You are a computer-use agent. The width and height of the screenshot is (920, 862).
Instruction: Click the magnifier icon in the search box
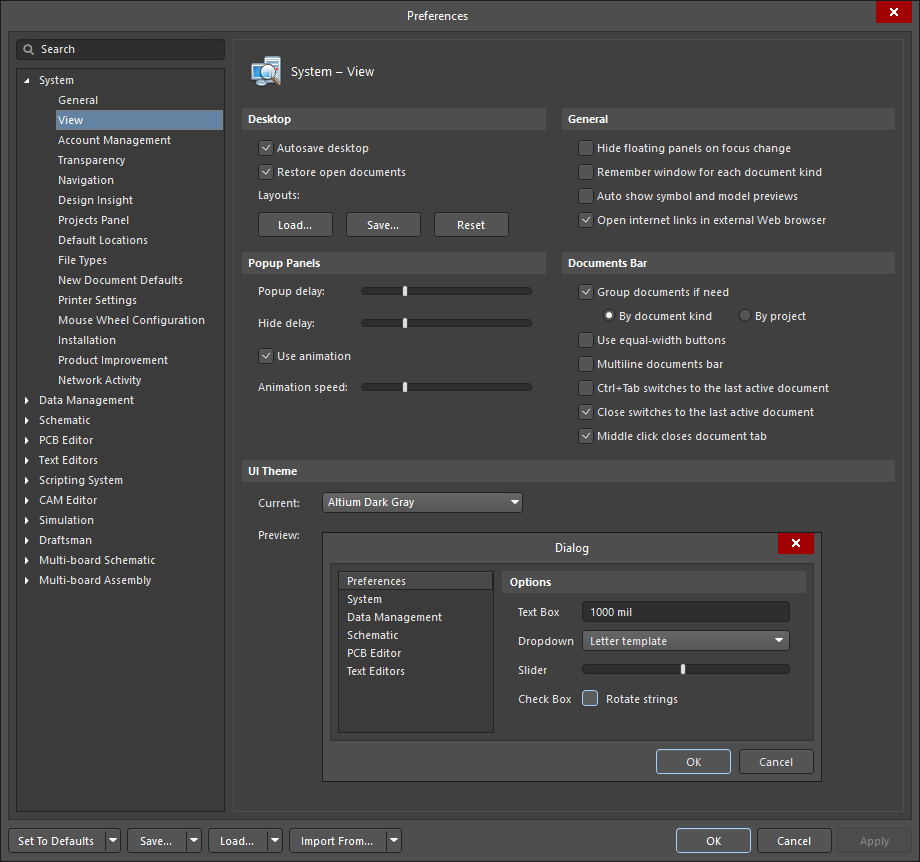click(30, 49)
